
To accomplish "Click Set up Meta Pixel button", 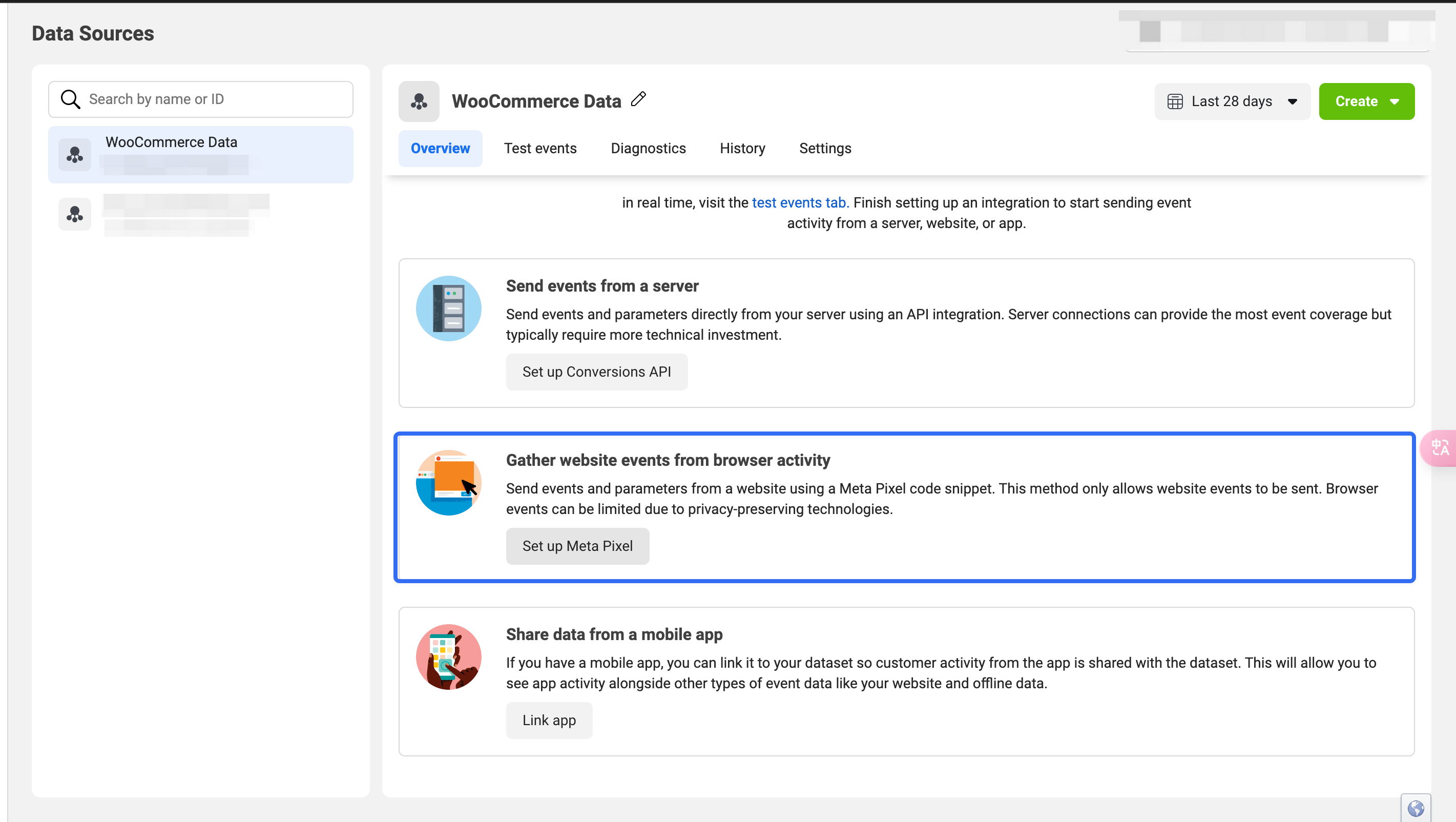I will coord(577,546).
